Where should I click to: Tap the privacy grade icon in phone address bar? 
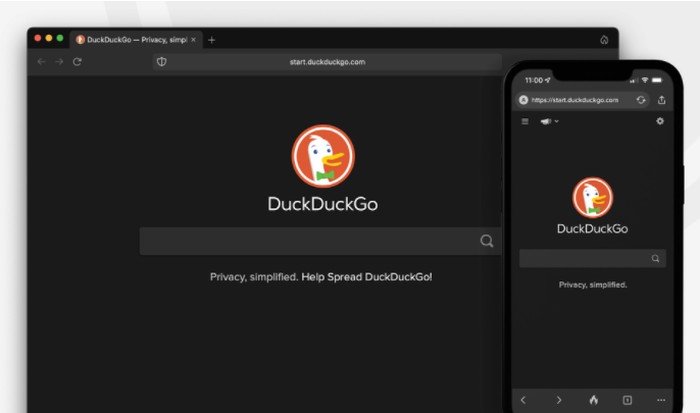[x=524, y=100]
